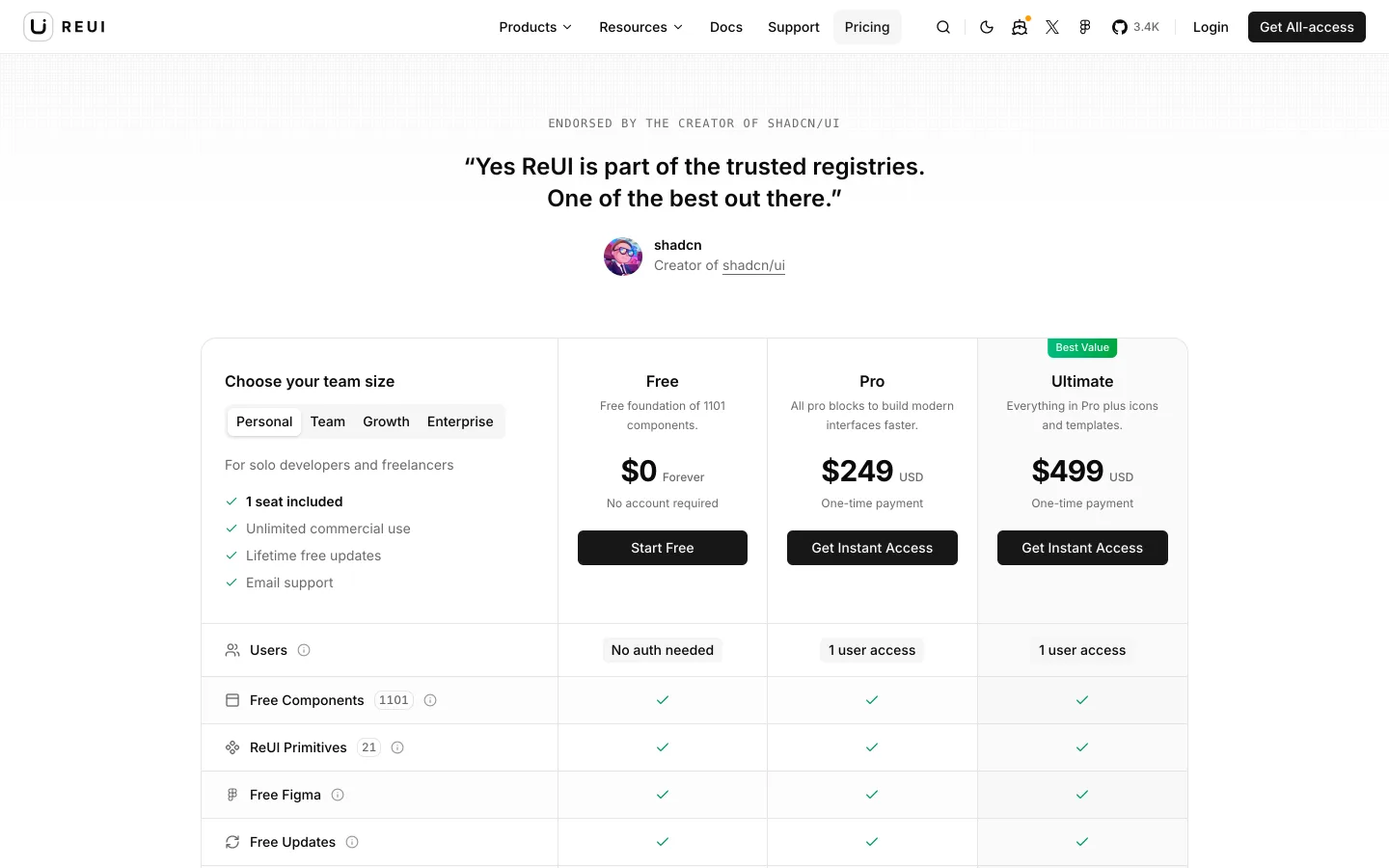The height and width of the screenshot is (868, 1389).
Task: Click the No auth needed cell
Action: 663,650
